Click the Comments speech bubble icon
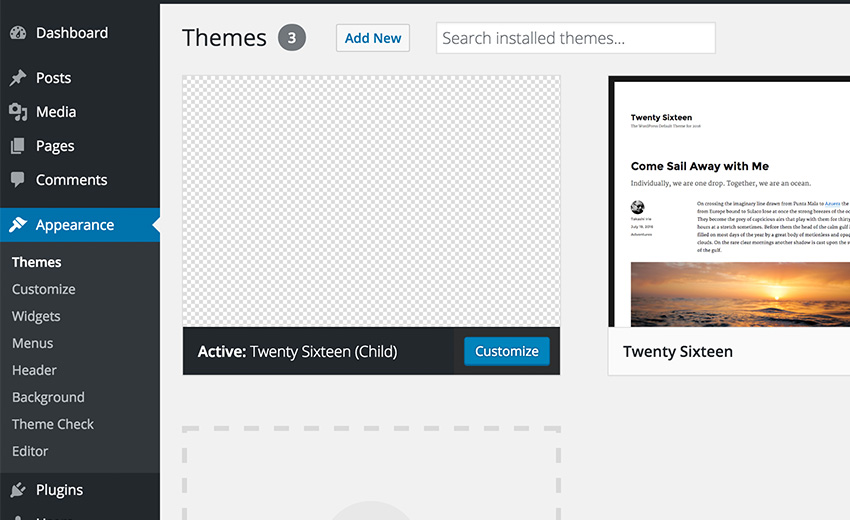 coord(18,180)
